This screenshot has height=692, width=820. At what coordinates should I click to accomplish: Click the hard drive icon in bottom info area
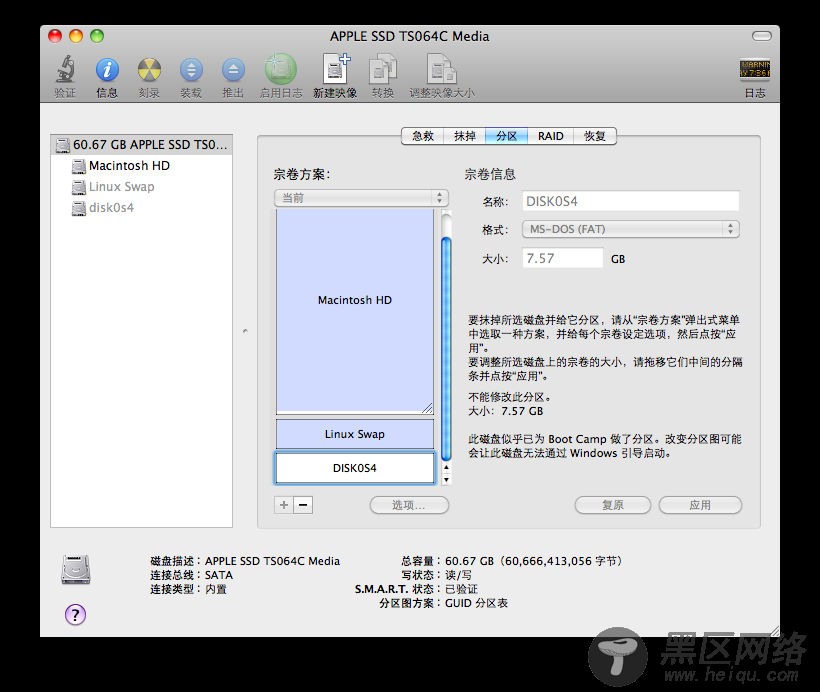[76, 569]
